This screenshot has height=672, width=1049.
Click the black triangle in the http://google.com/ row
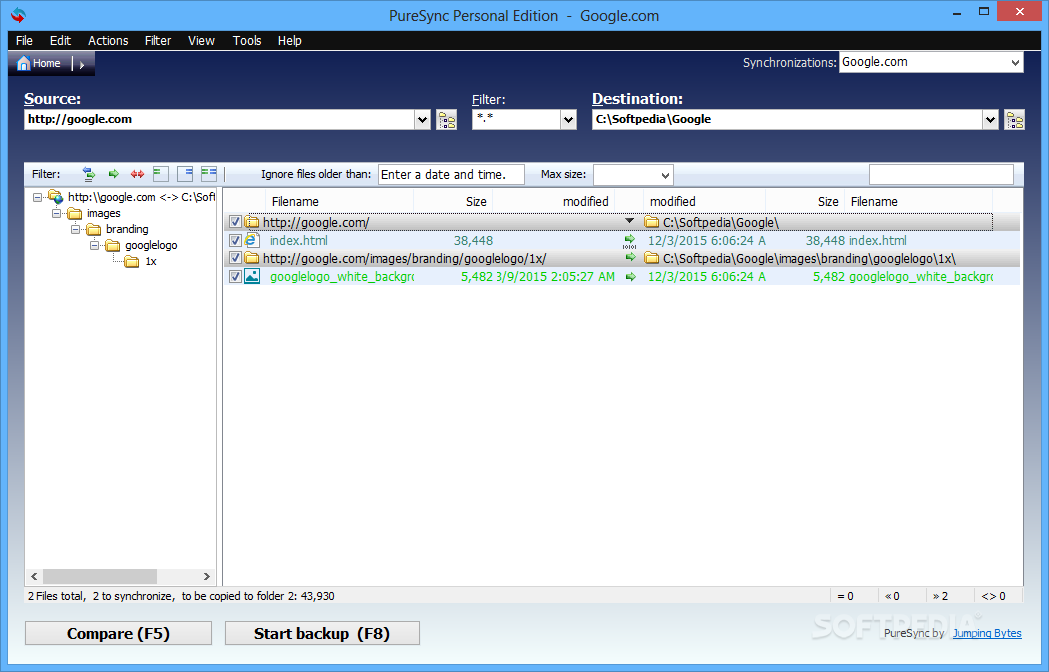(630, 221)
